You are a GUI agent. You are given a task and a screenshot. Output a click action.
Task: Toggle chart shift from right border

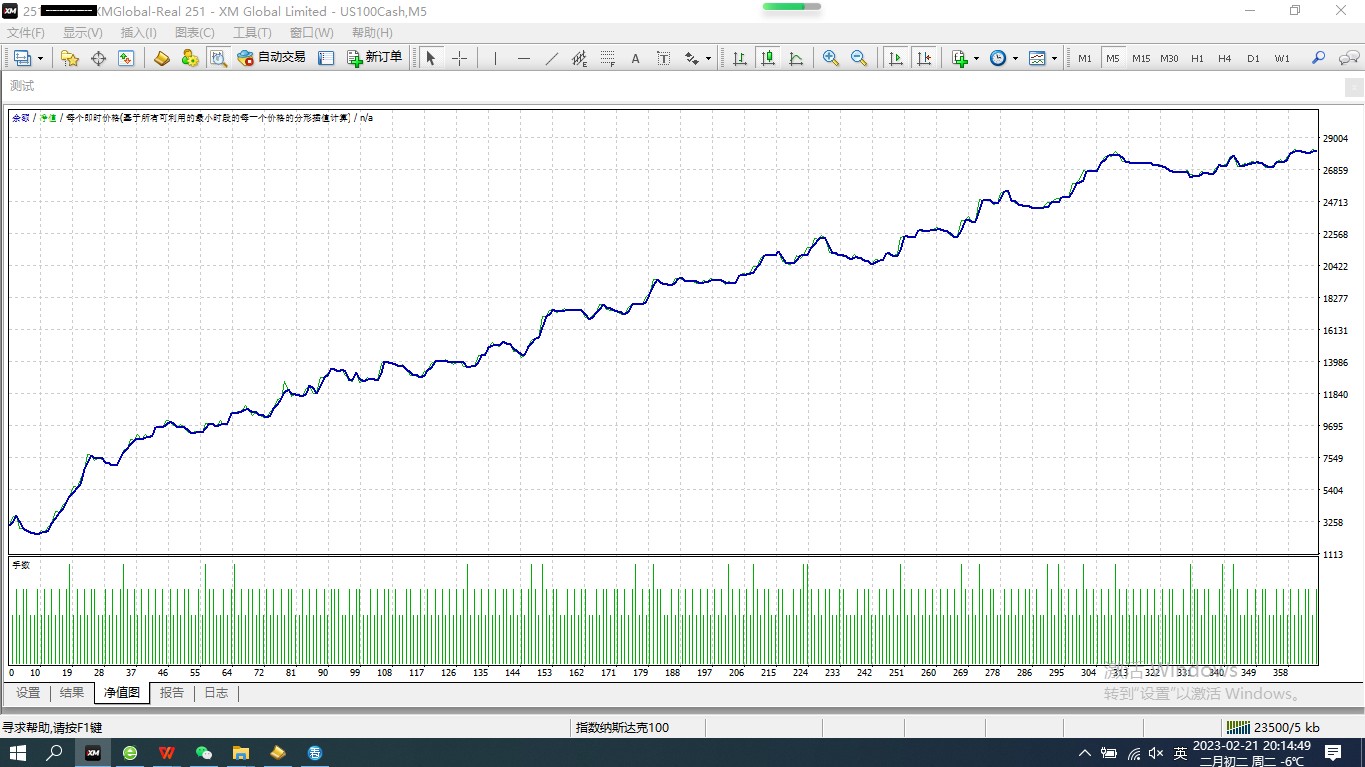[924, 58]
